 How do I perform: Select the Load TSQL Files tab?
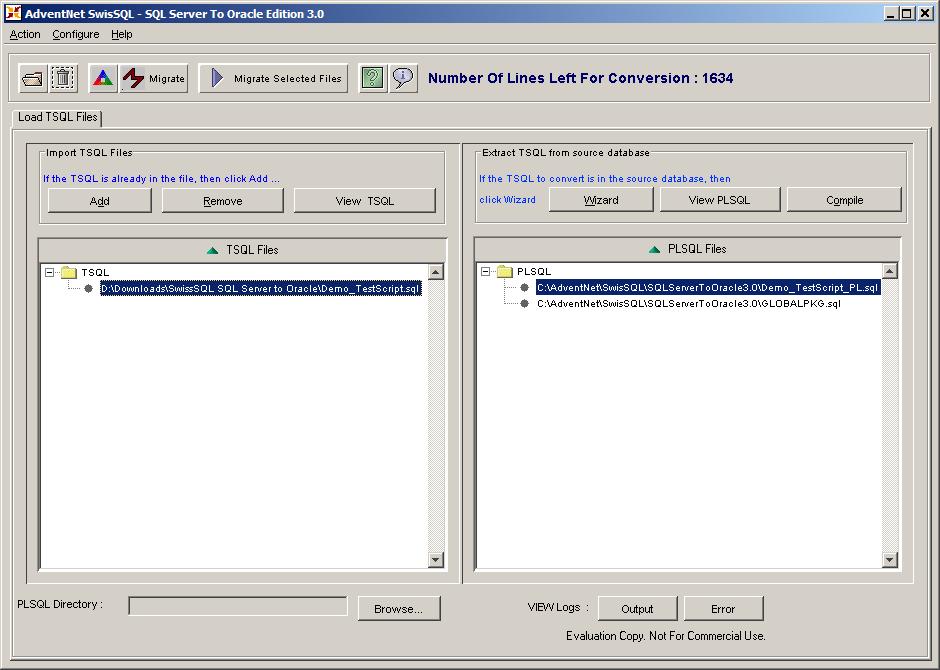(58, 117)
